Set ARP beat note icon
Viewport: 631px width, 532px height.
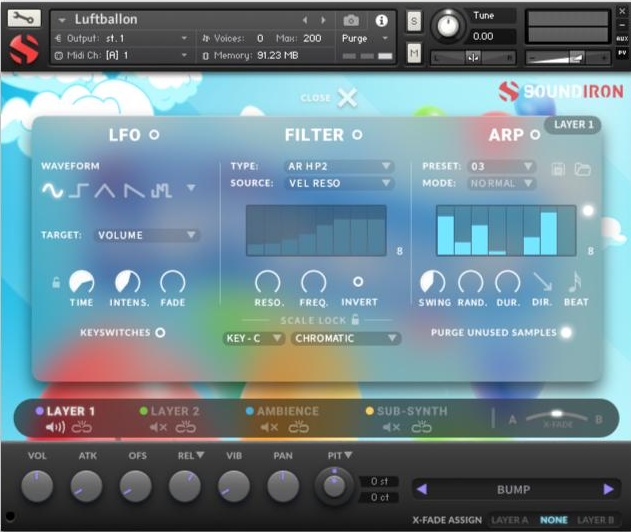(575, 281)
